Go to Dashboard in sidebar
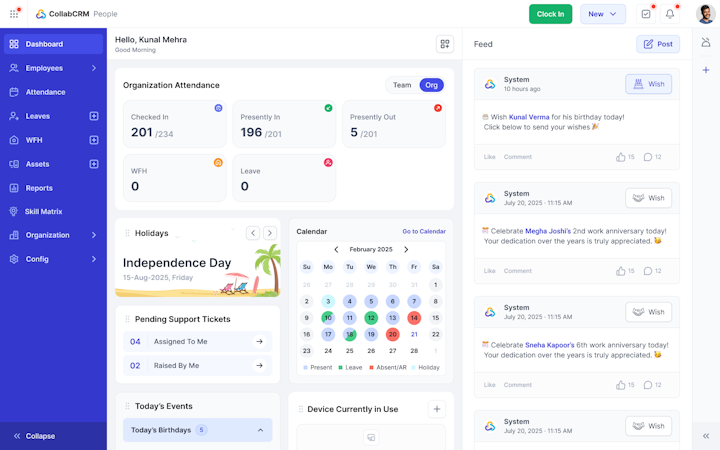720x450 pixels. pos(53,44)
